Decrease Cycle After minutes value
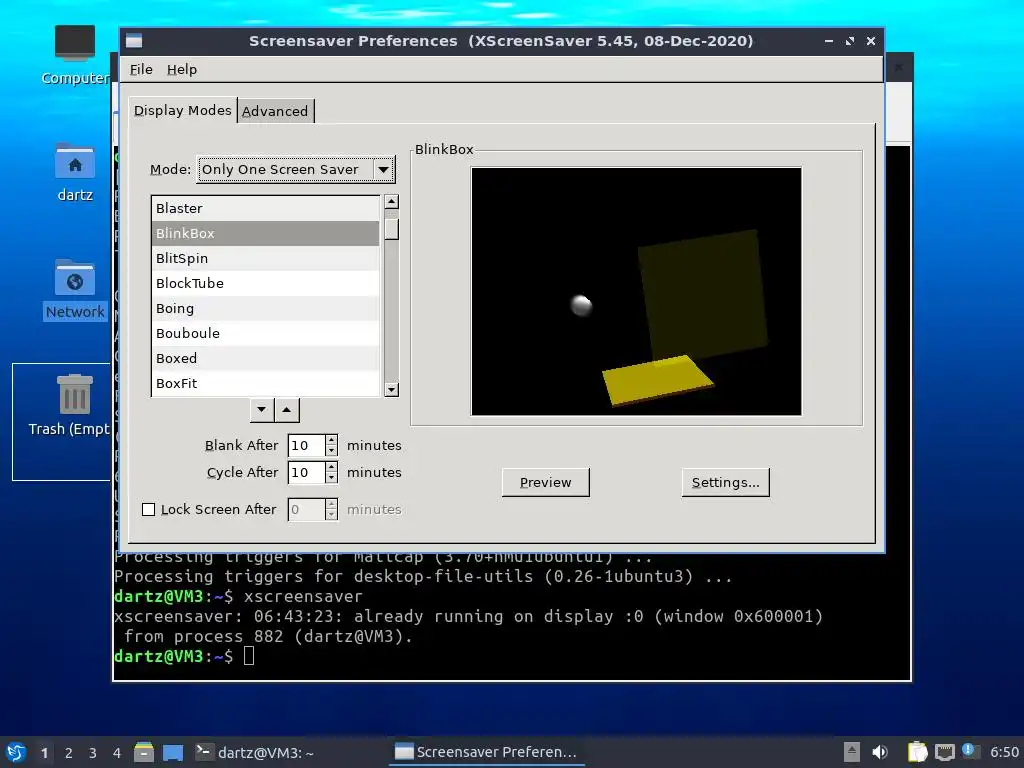1024x768 pixels. [332, 478]
